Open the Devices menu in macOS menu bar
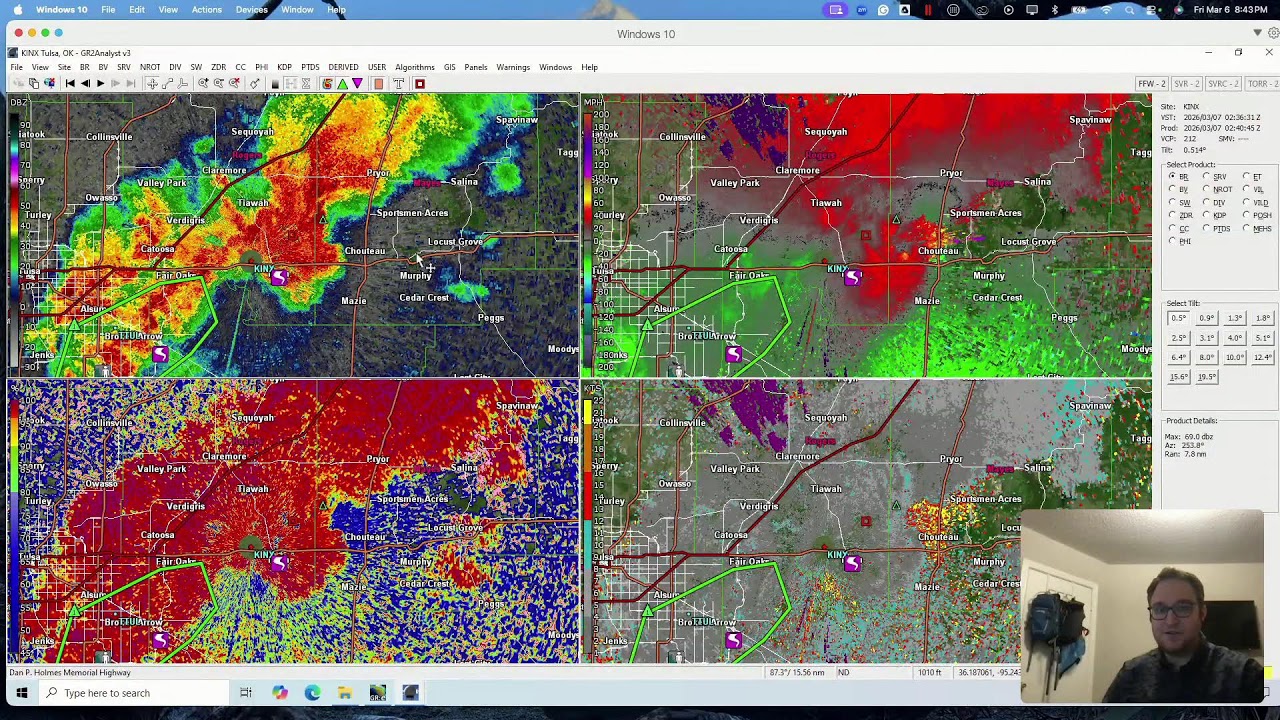This screenshot has width=1280, height=720. coord(251,10)
